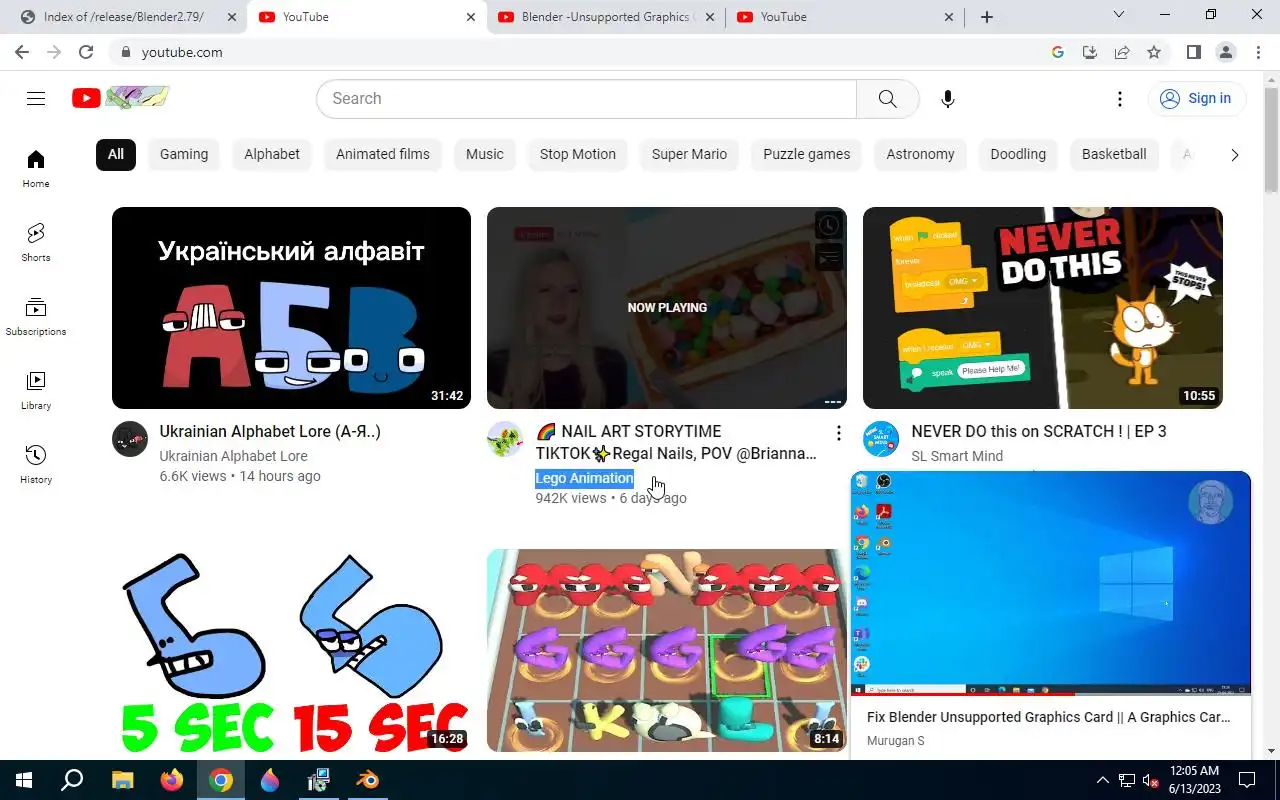
Task: Select the All category chip
Action: pyautogui.click(x=116, y=154)
